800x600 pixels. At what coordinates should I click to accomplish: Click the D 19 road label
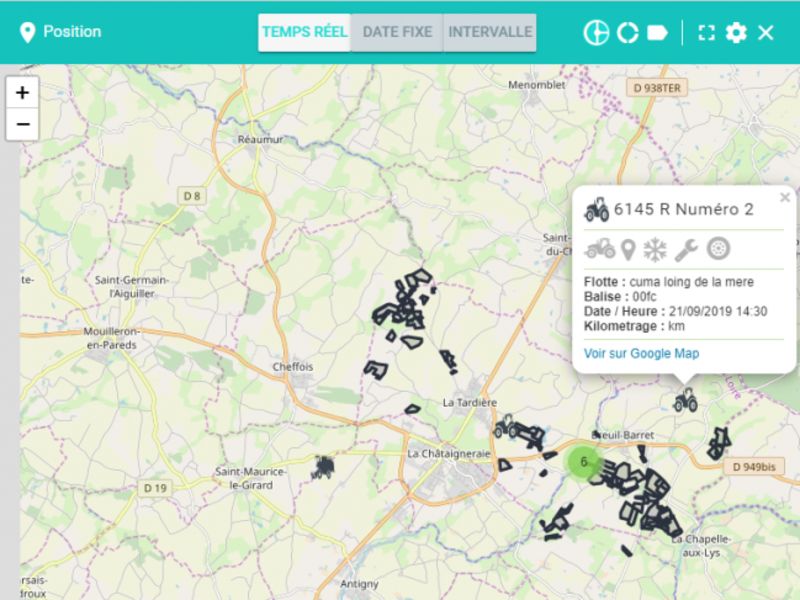tap(155, 488)
